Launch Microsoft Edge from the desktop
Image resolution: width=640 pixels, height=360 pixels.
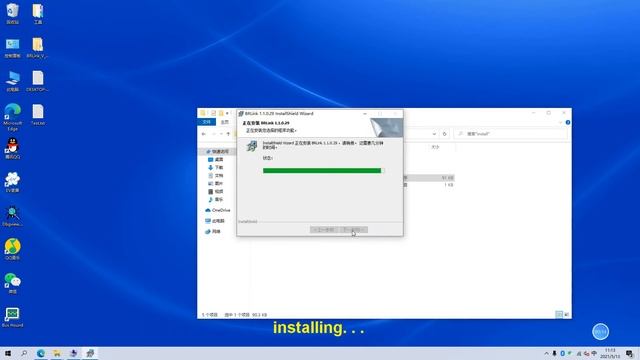(x=13, y=117)
